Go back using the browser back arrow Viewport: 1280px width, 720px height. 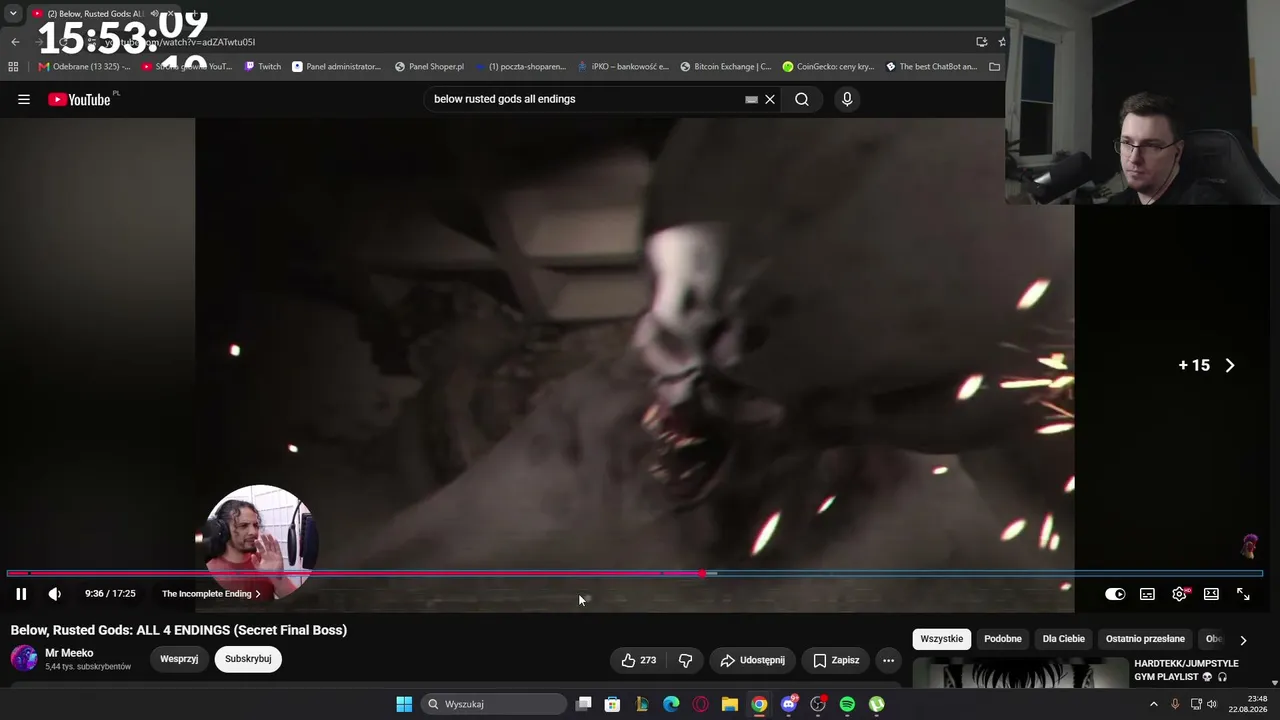(x=15, y=42)
